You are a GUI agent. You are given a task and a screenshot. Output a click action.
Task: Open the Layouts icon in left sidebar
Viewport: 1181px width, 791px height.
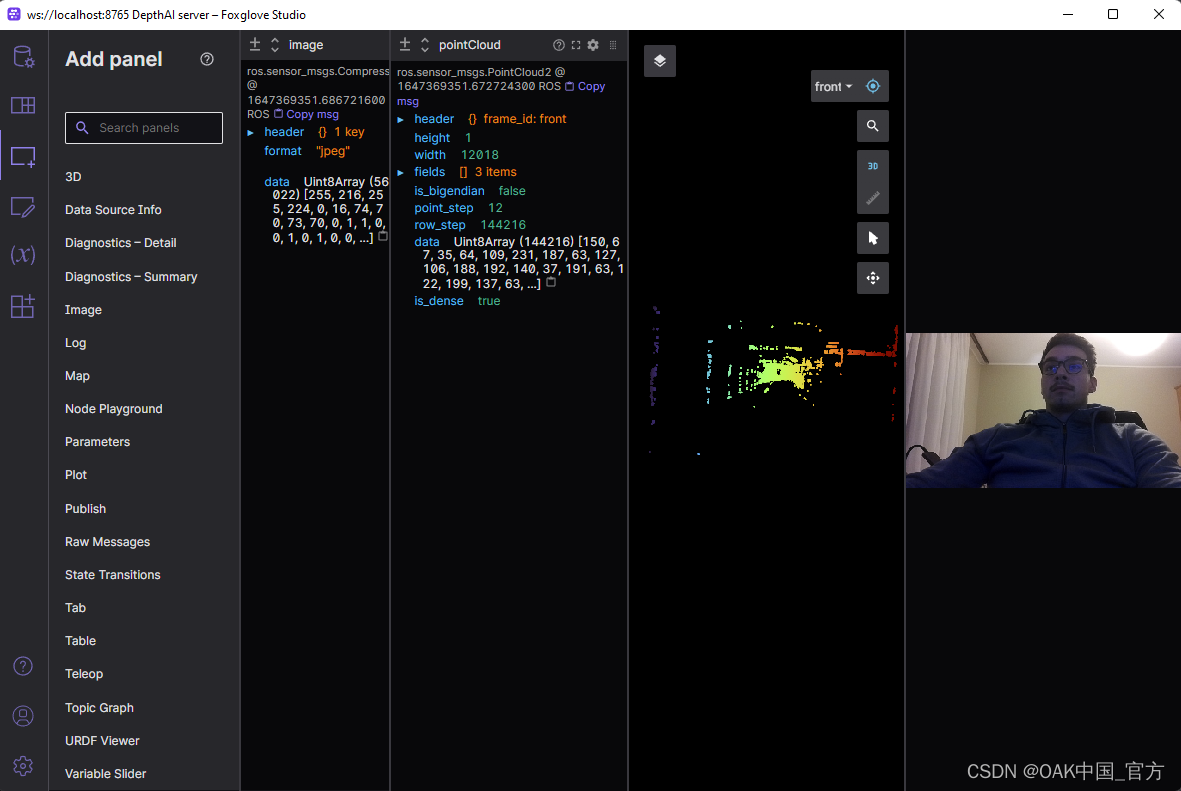pos(23,105)
